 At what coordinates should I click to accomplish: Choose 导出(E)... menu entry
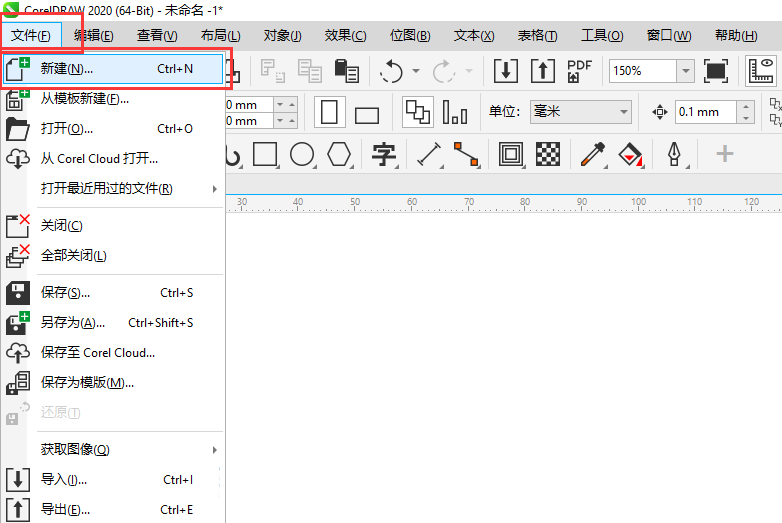[x=113, y=510]
